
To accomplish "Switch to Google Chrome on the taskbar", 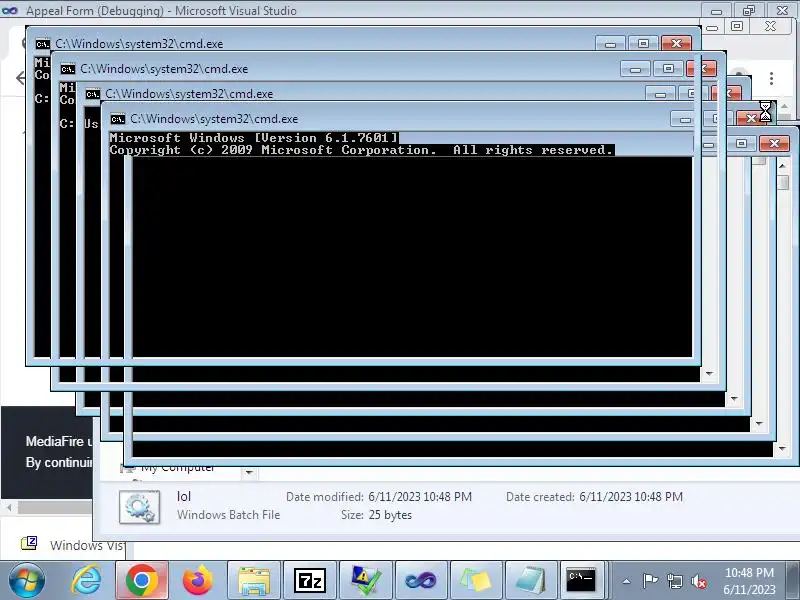I will (142, 581).
